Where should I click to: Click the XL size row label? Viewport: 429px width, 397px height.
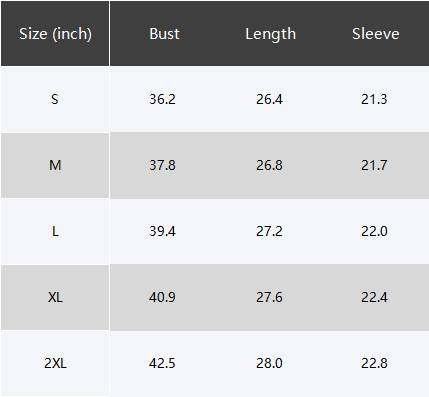coord(55,297)
